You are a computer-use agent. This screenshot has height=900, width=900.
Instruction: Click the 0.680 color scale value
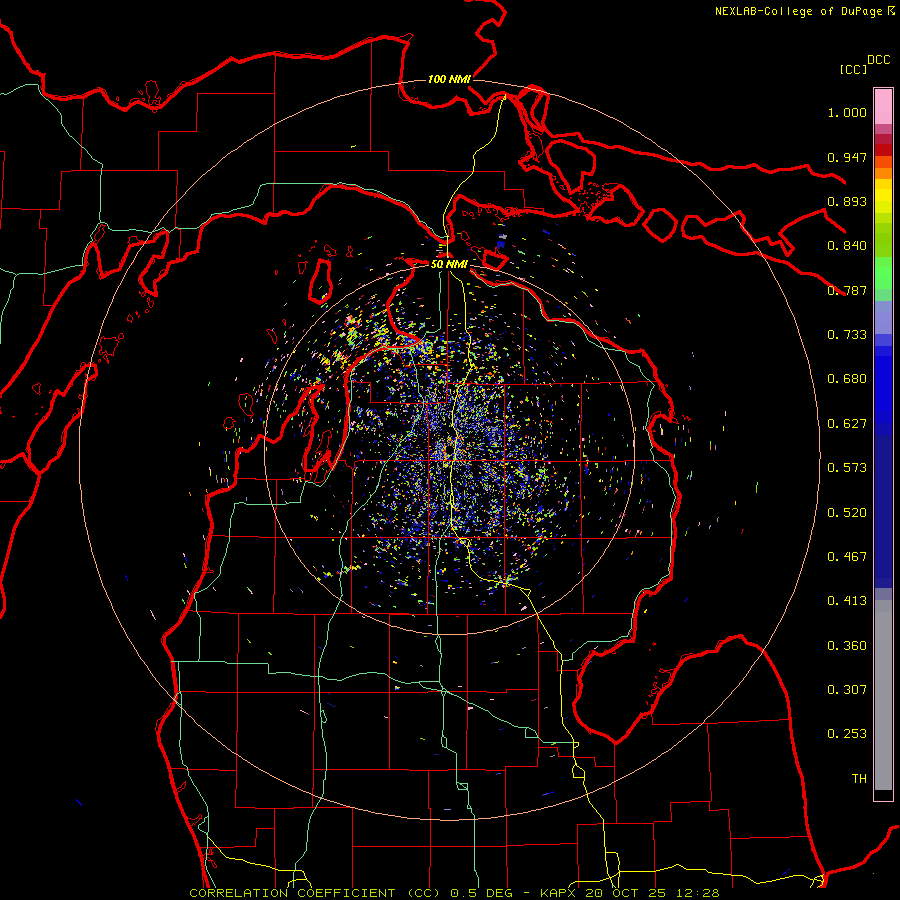pyautogui.click(x=847, y=379)
